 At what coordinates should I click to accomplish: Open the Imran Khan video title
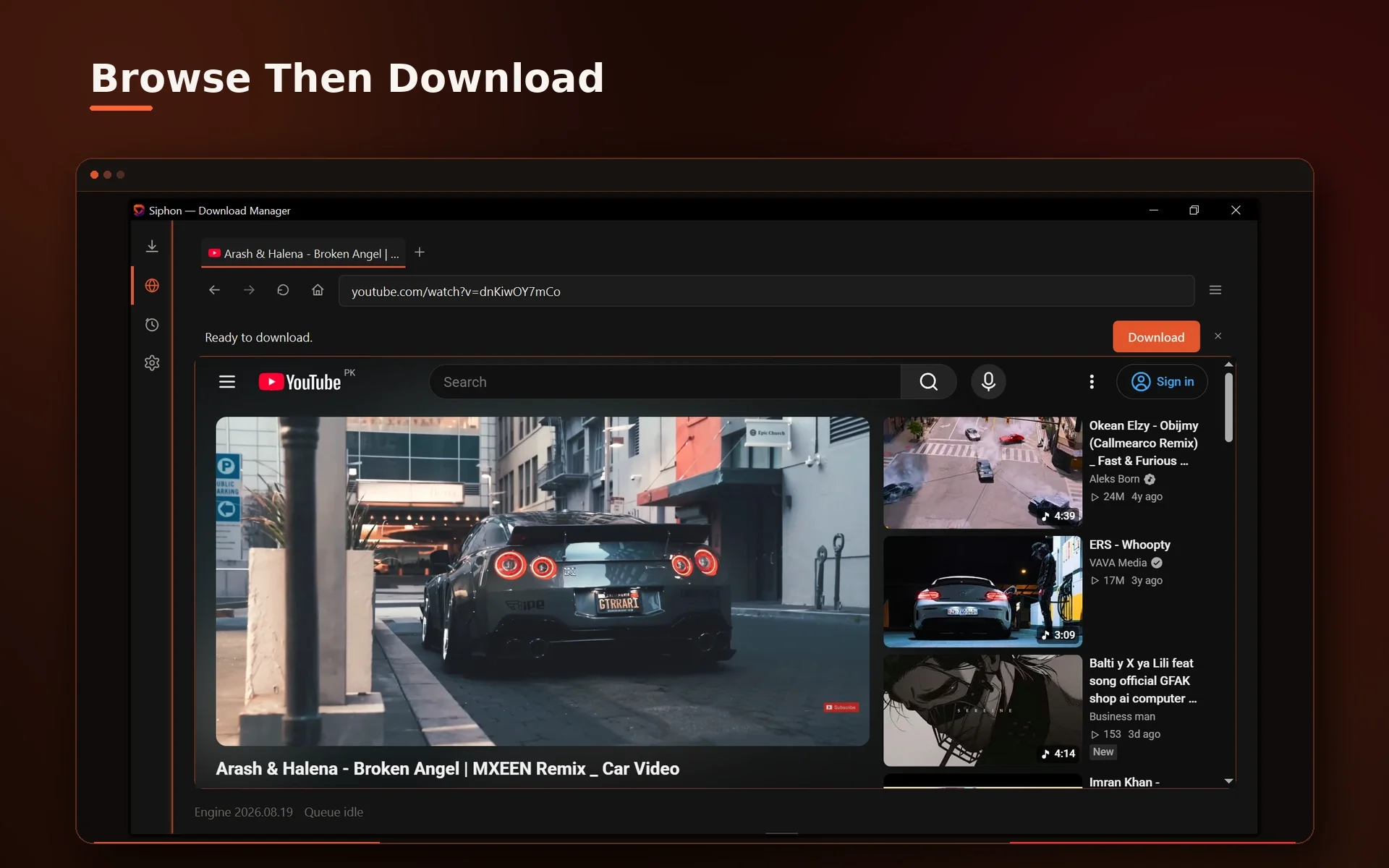[1124, 782]
